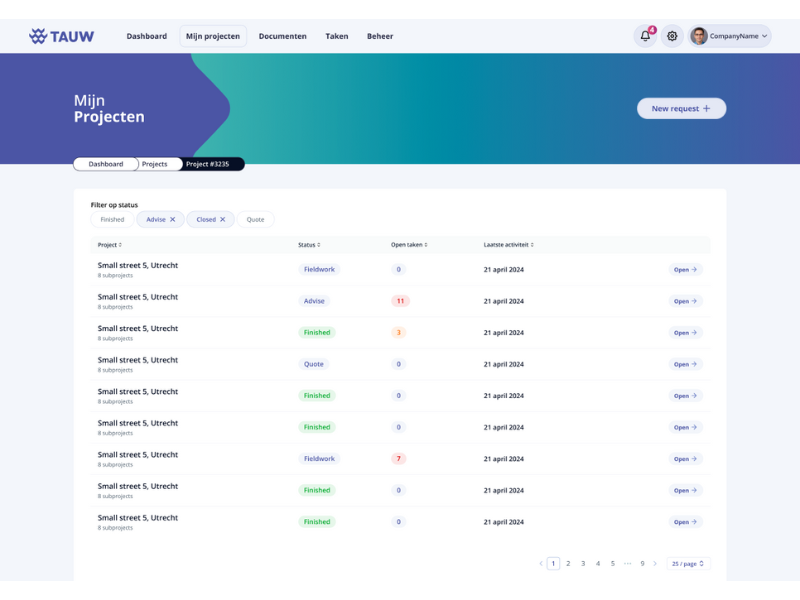Remove the Closed filter with its X
800x600 pixels.
tap(222, 219)
